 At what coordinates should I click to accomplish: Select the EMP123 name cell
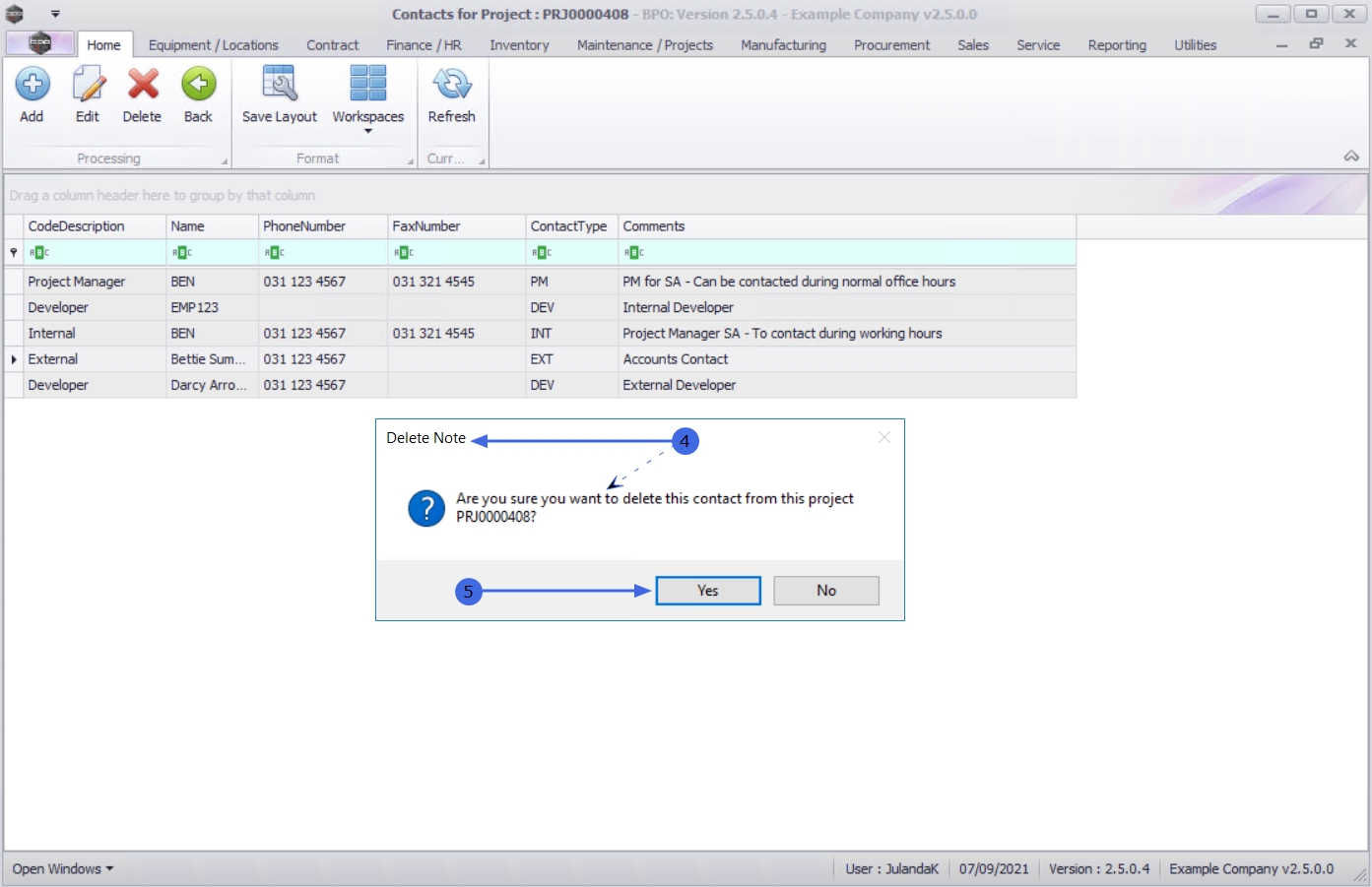[x=212, y=307]
